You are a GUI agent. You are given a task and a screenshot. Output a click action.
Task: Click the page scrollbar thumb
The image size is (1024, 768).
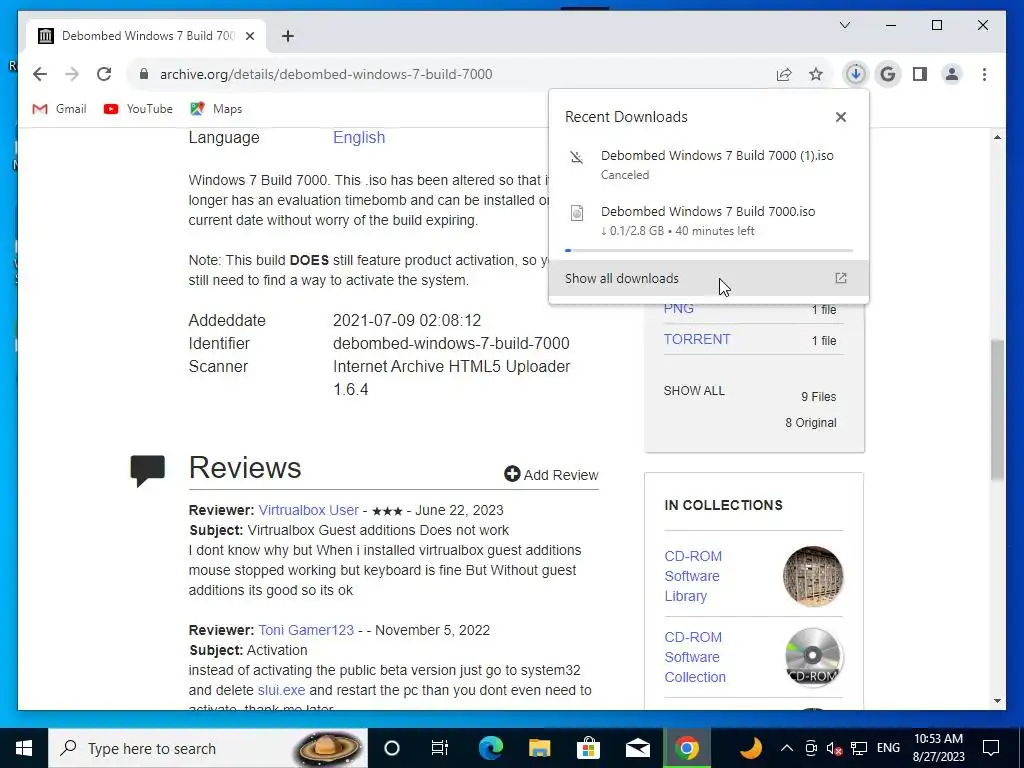(x=997, y=410)
